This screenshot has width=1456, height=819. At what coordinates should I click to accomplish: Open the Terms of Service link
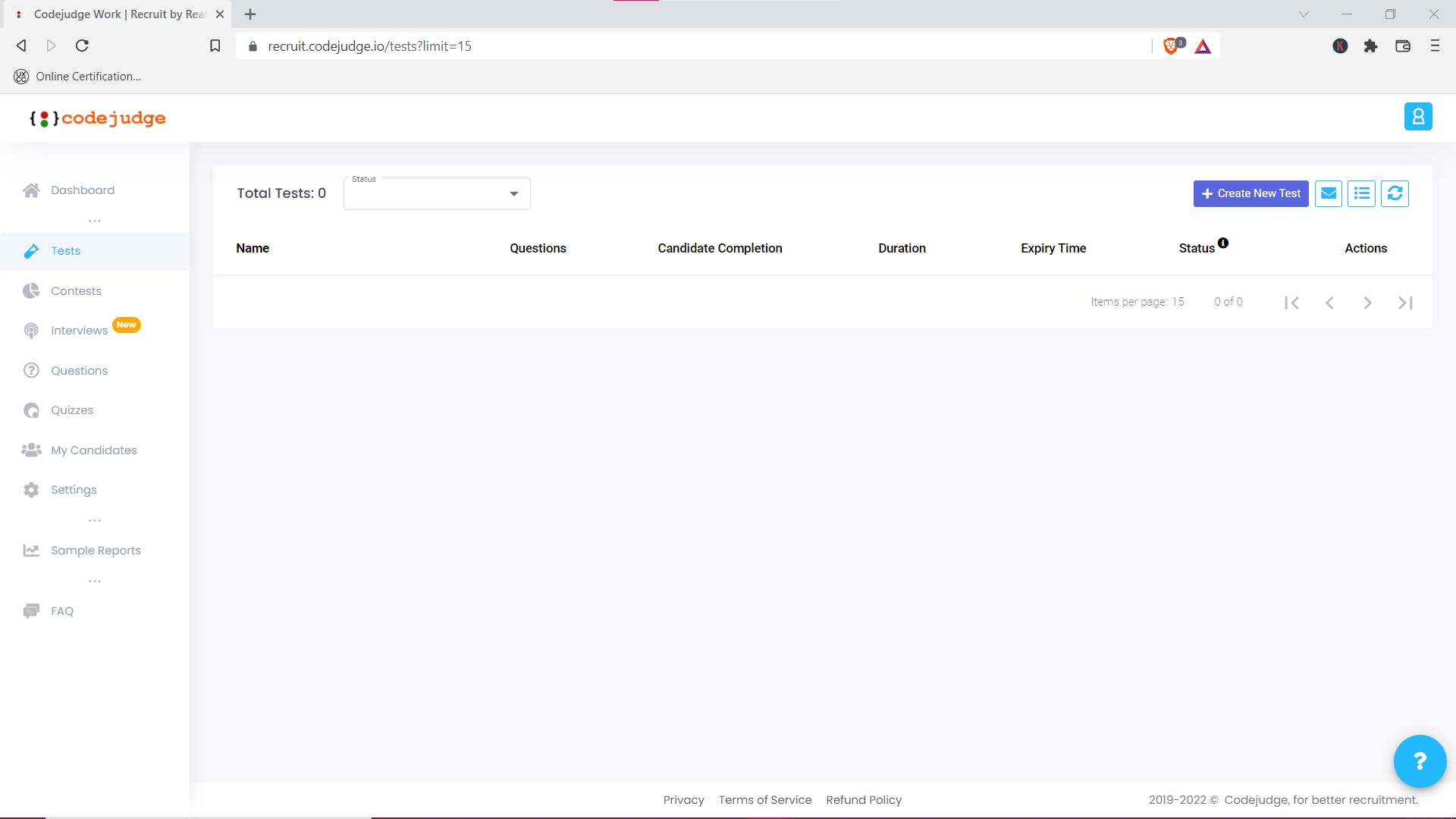764,800
